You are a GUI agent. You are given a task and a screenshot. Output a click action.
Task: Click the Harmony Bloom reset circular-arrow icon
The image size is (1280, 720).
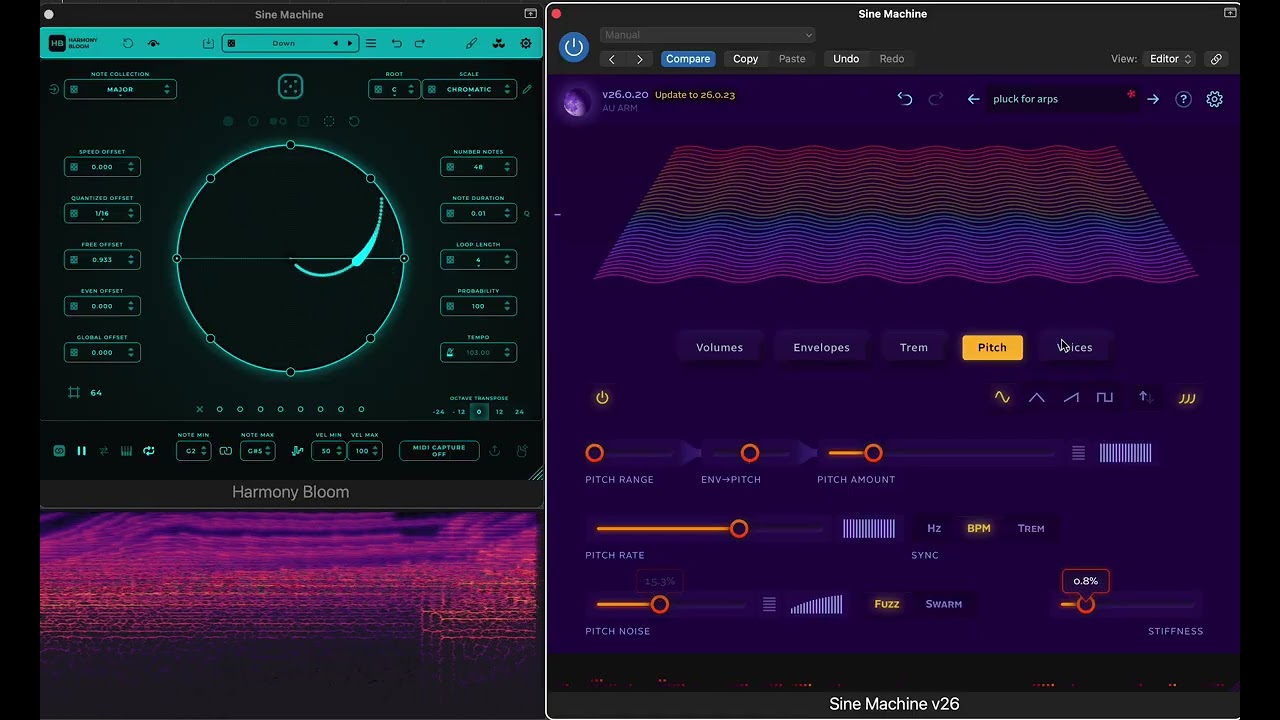[x=128, y=44]
